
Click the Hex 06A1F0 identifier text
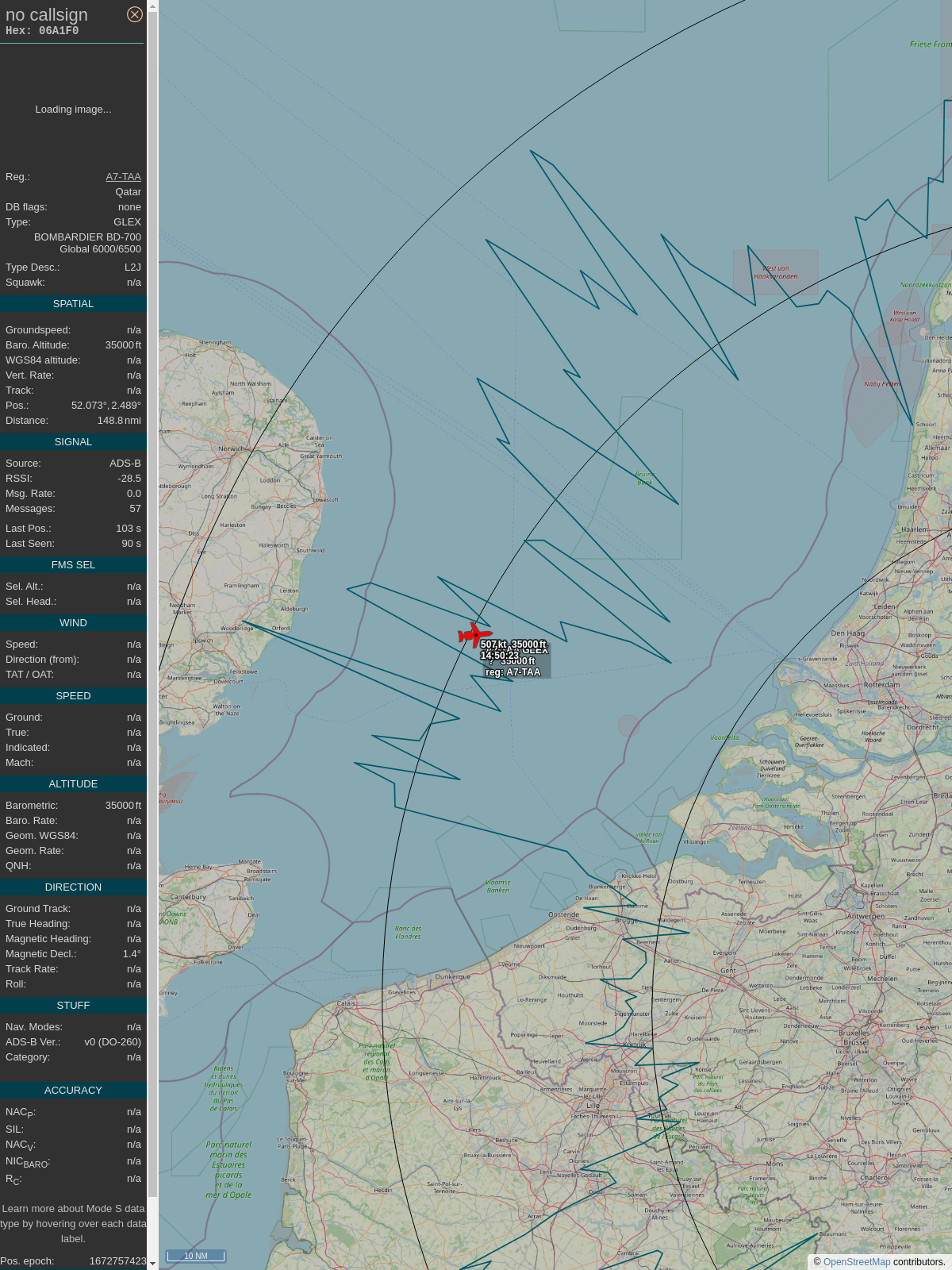(42, 31)
